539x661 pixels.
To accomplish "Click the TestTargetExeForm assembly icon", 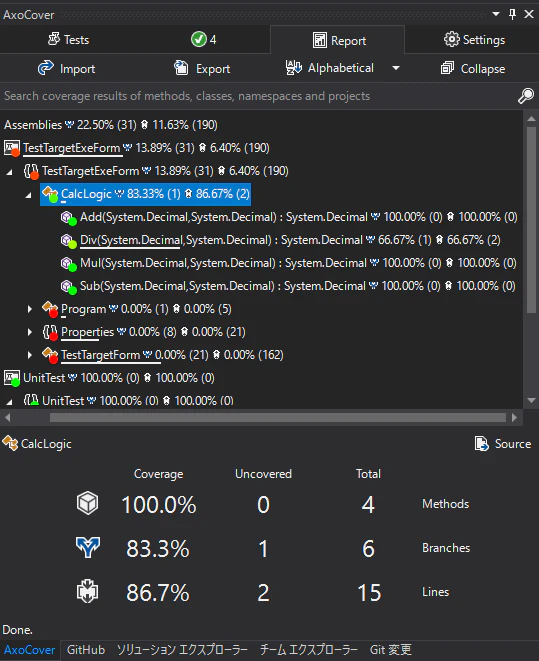I will click(x=12, y=148).
